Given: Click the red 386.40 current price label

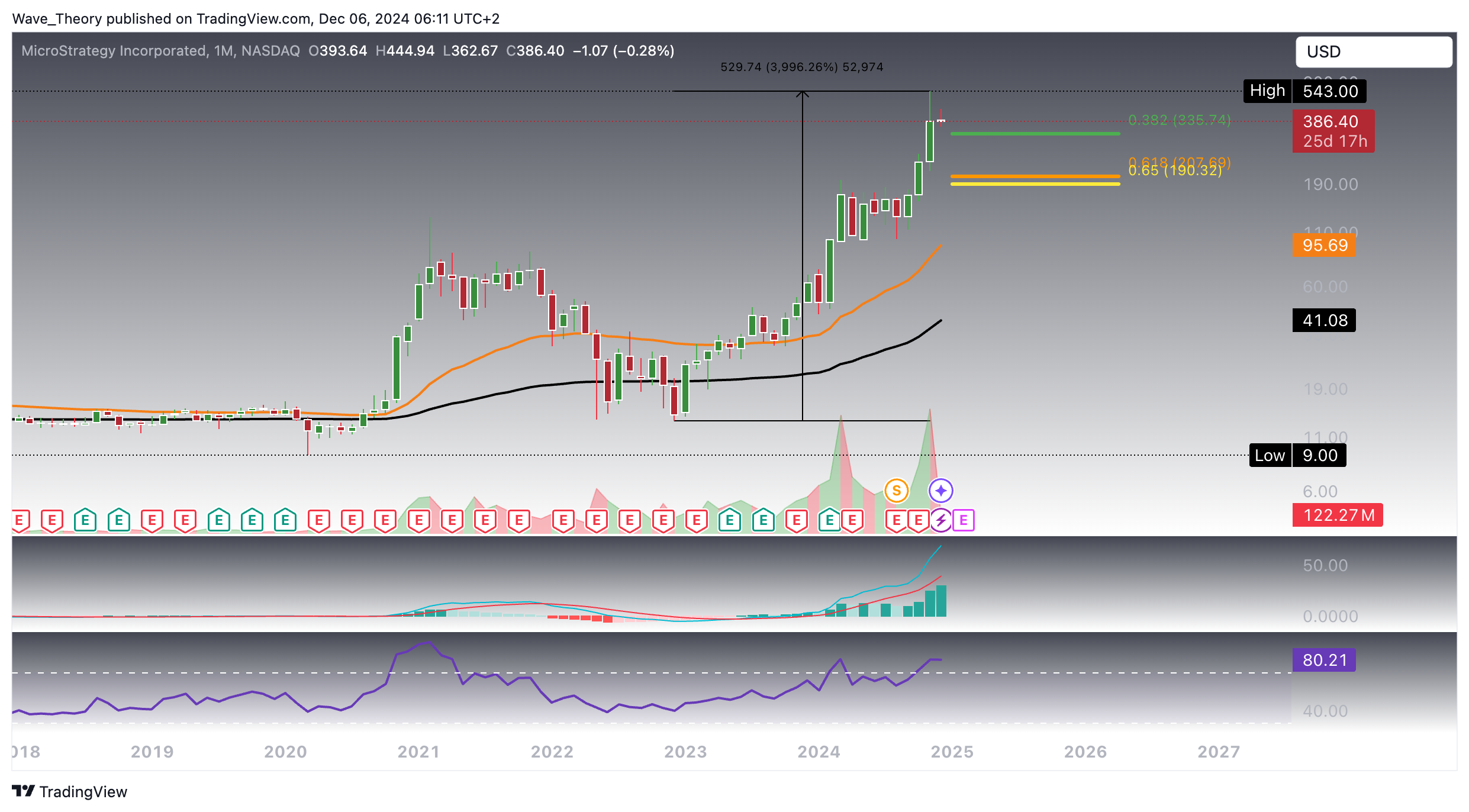Looking at the screenshot, I should [x=1333, y=131].
